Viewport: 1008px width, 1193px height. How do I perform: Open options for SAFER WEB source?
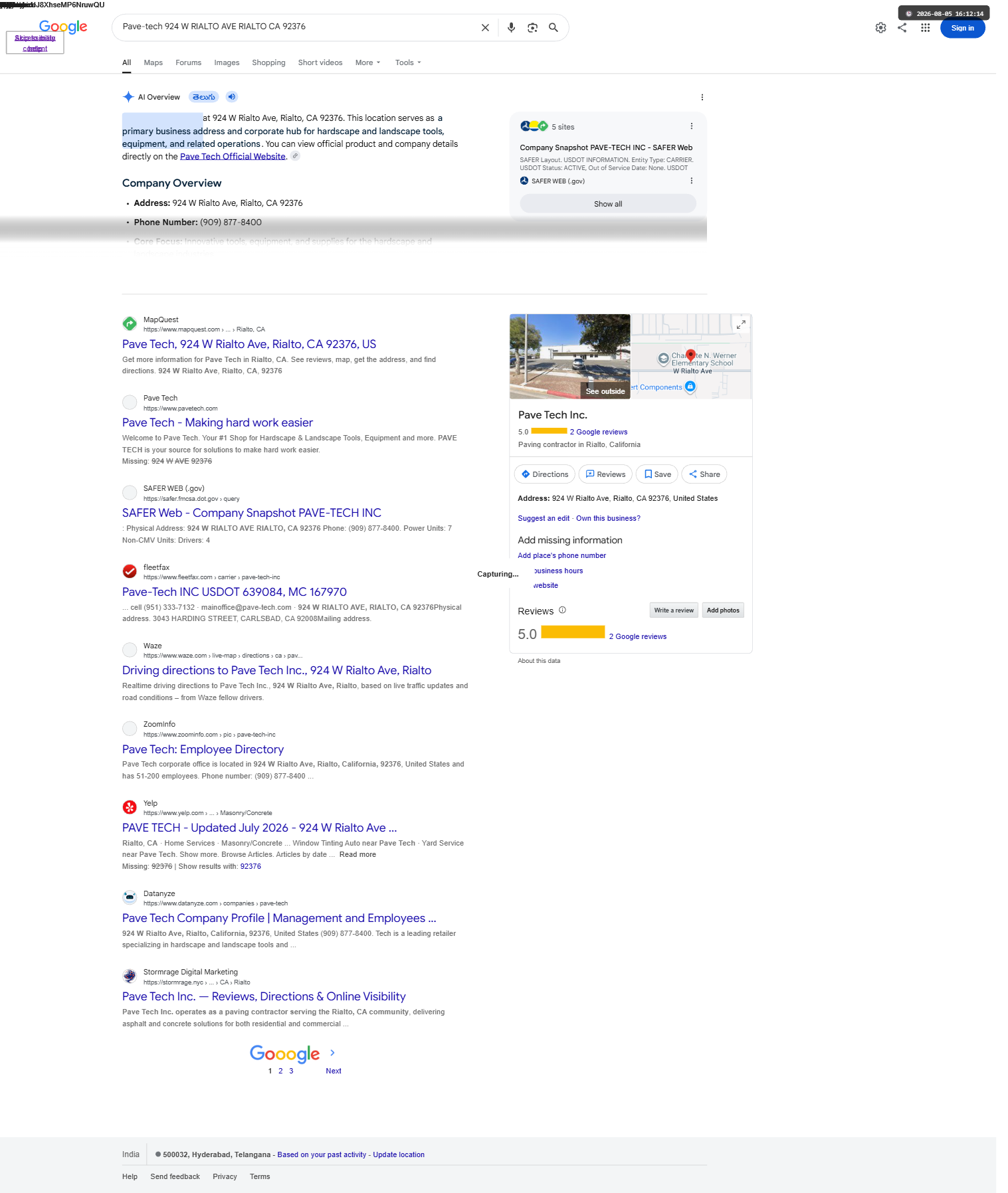691,181
